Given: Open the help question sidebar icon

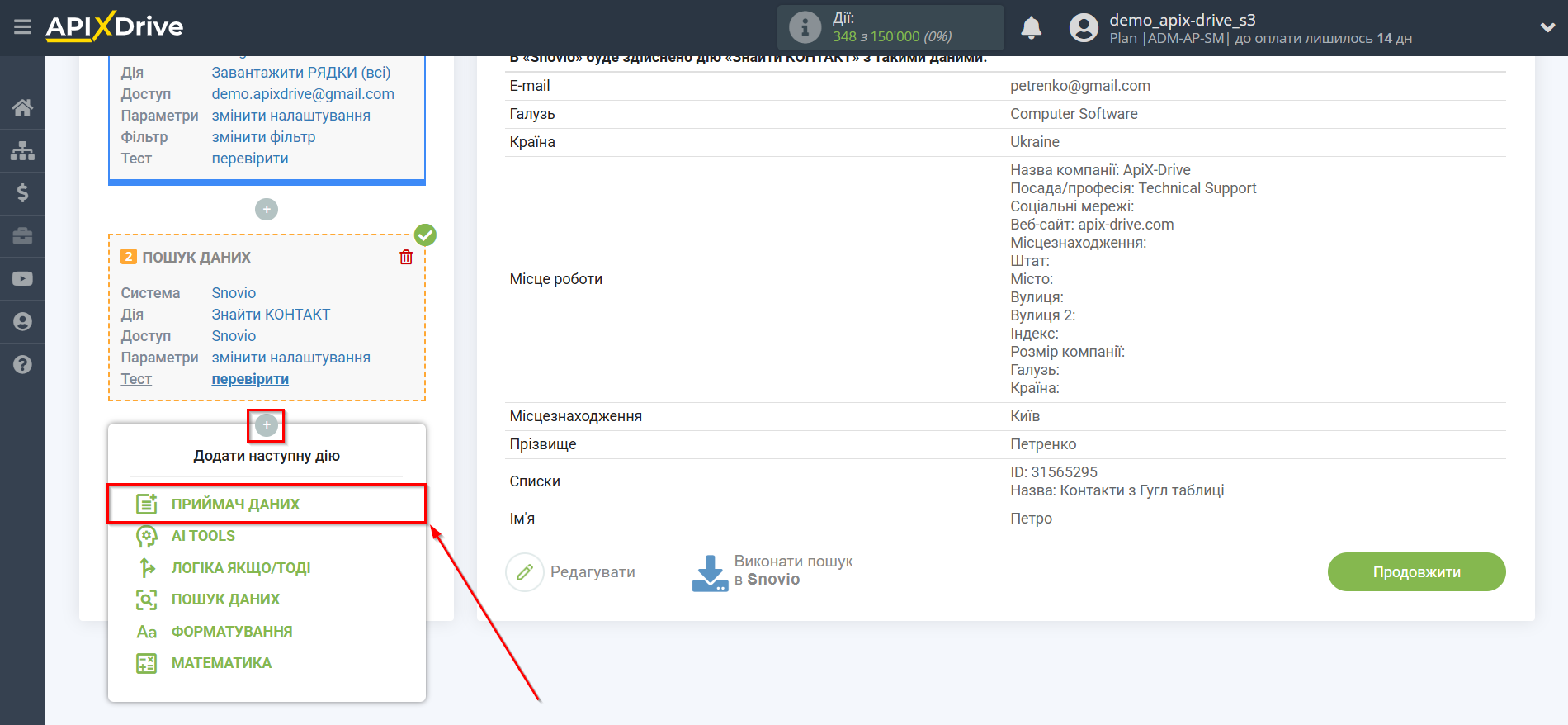Looking at the screenshot, I should pyautogui.click(x=22, y=364).
